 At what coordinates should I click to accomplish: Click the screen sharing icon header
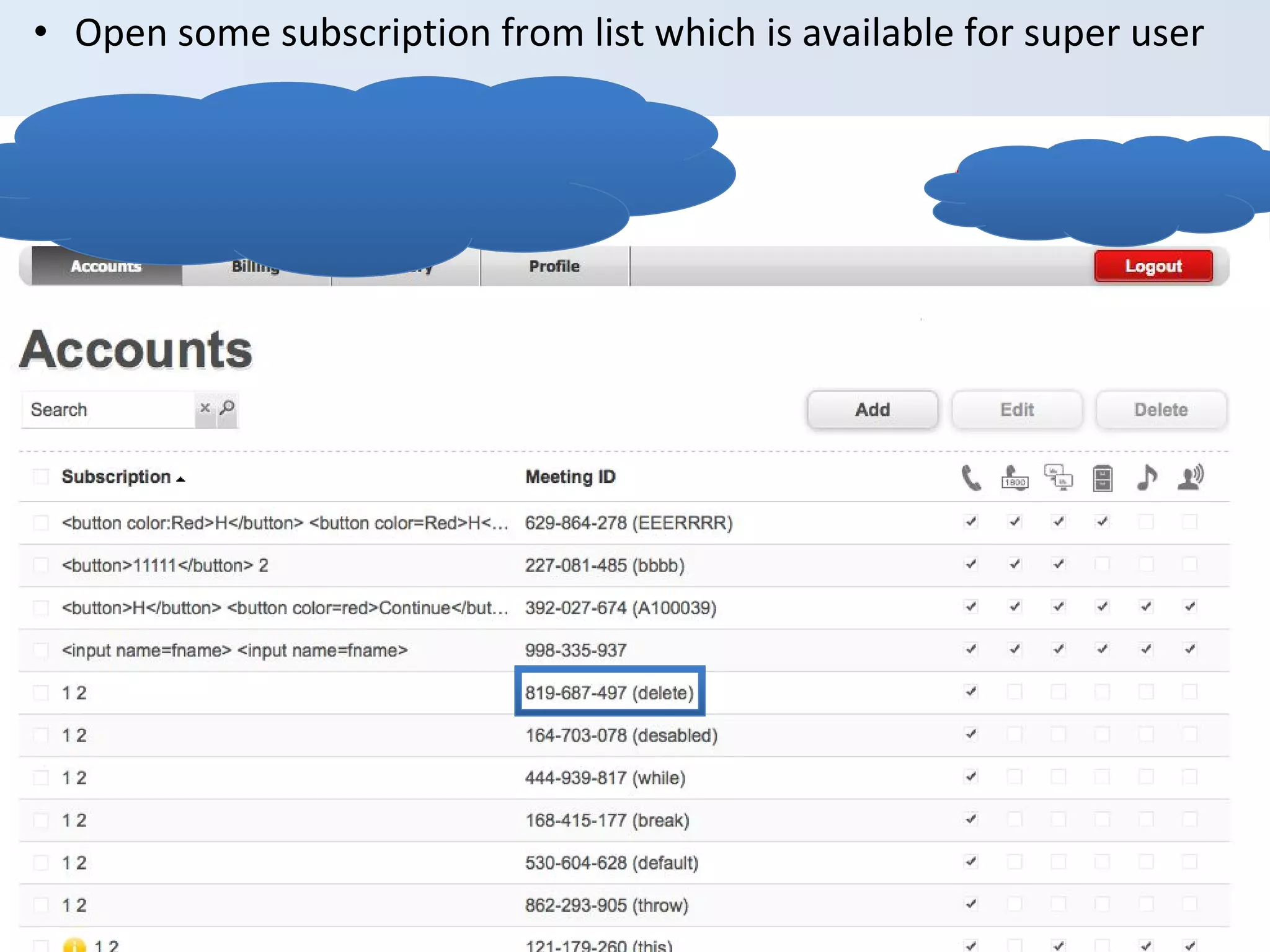click(1059, 478)
